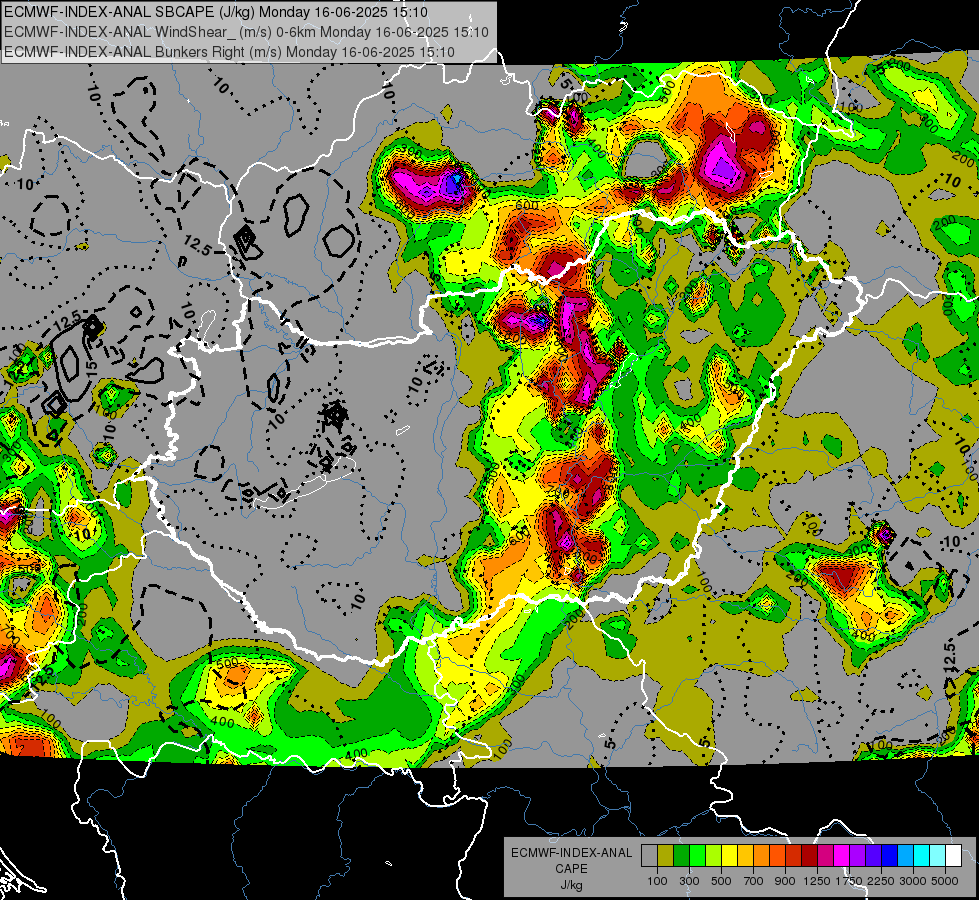Click the 1750 value under the legend

click(849, 881)
